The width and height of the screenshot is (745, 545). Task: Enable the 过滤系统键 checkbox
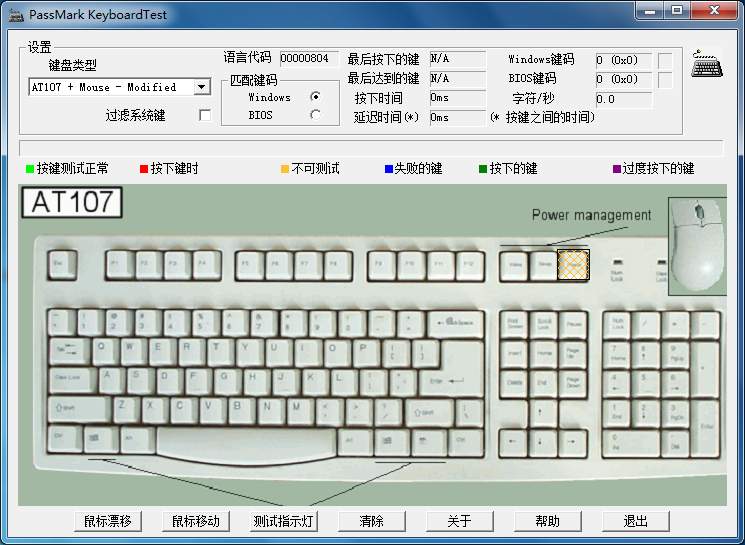click(205, 115)
